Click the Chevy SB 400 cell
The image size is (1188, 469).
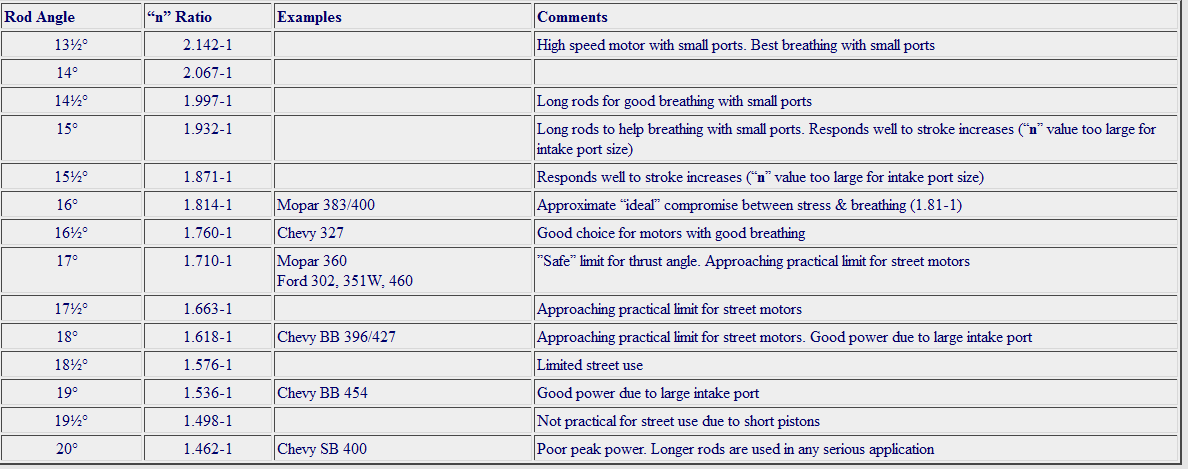click(x=322, y=449)
